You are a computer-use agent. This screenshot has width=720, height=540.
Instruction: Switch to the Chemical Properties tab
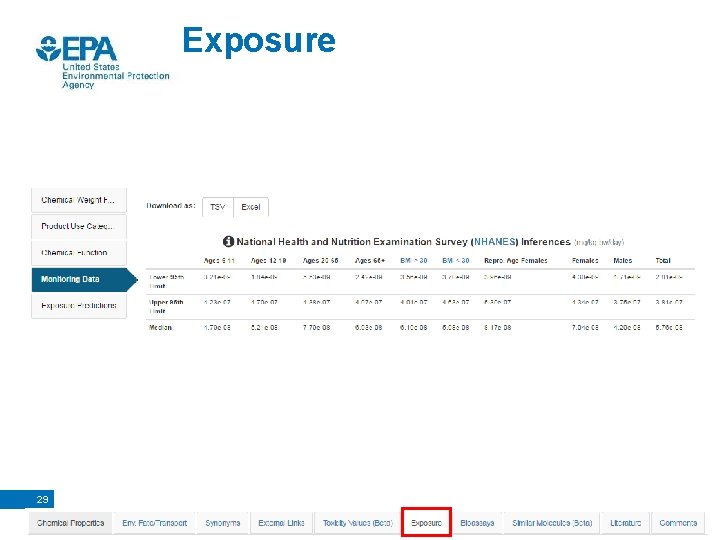(x=71, y=523)
